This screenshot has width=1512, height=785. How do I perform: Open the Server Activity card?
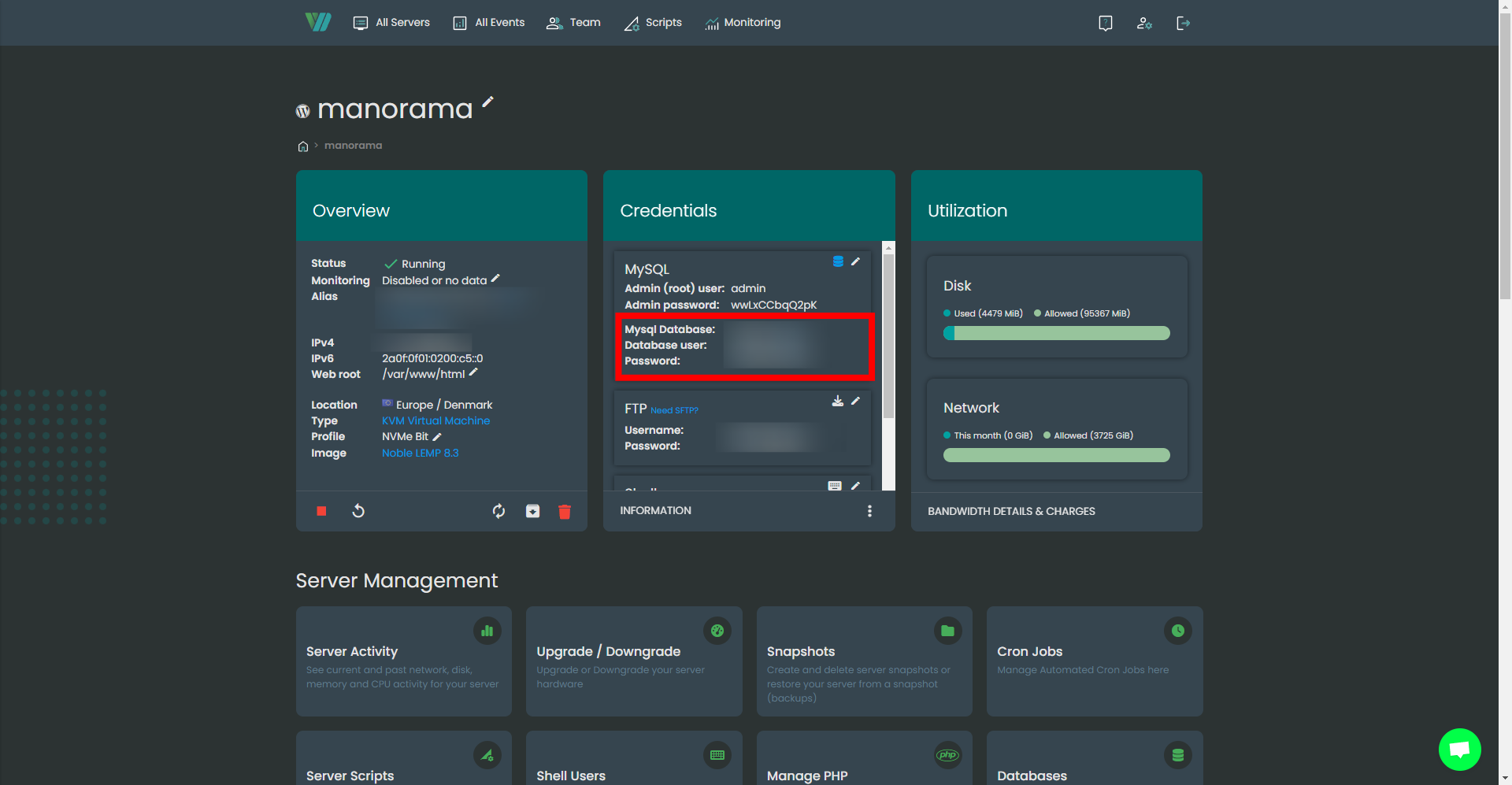(x=404, y=661)
